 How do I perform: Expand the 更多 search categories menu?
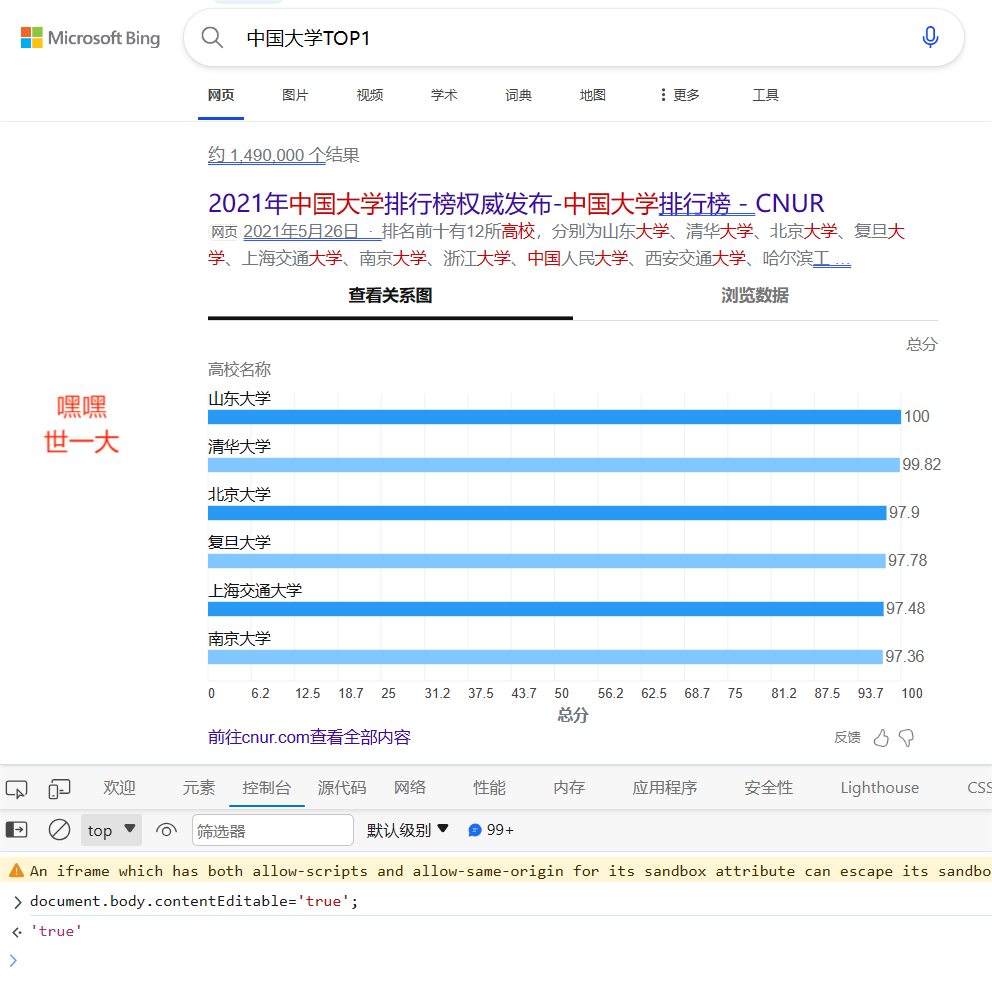pyautogui.click(x=679, y=95)
